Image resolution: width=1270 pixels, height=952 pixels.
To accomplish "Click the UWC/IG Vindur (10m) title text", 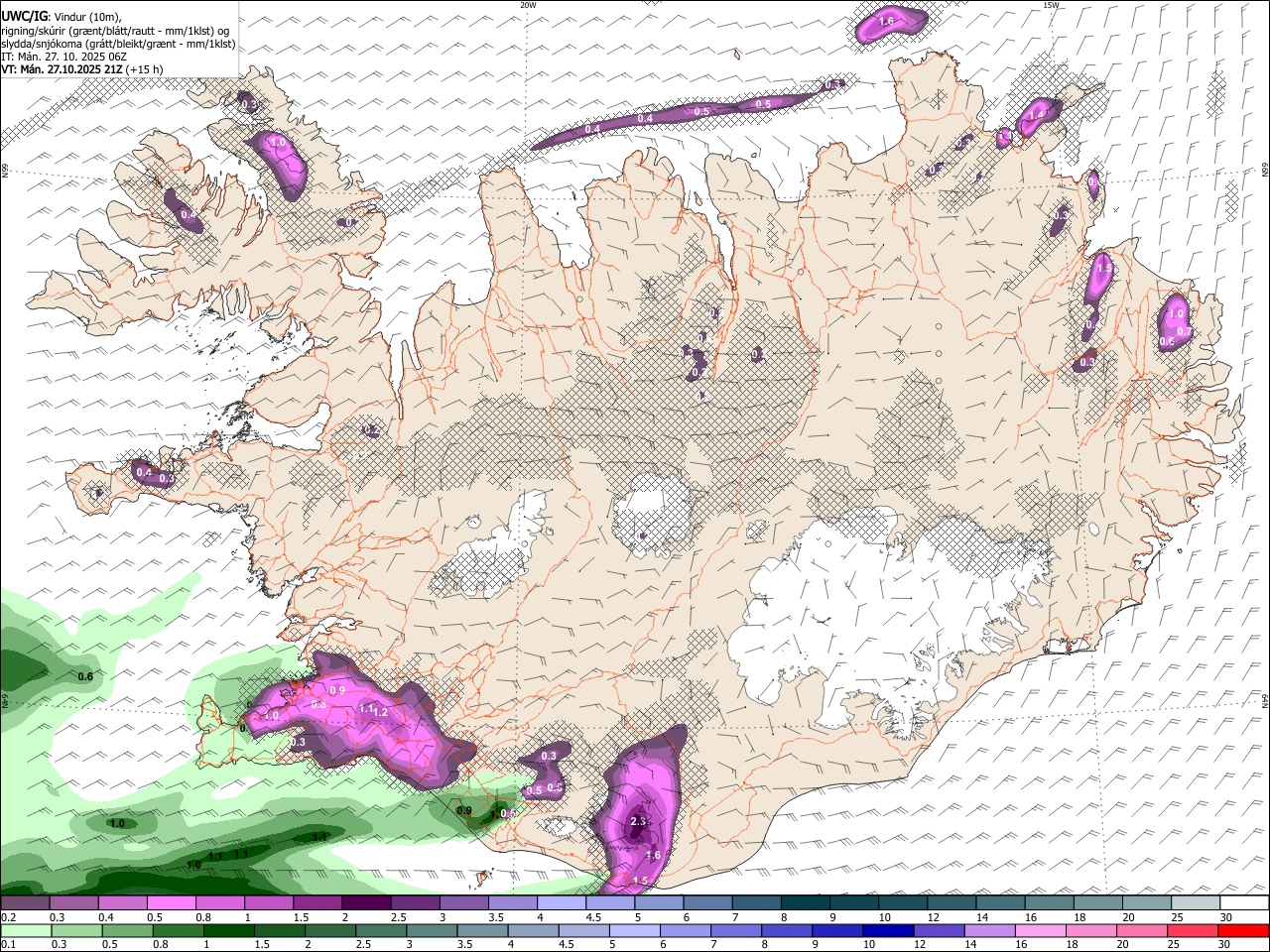I will point(61,16).
